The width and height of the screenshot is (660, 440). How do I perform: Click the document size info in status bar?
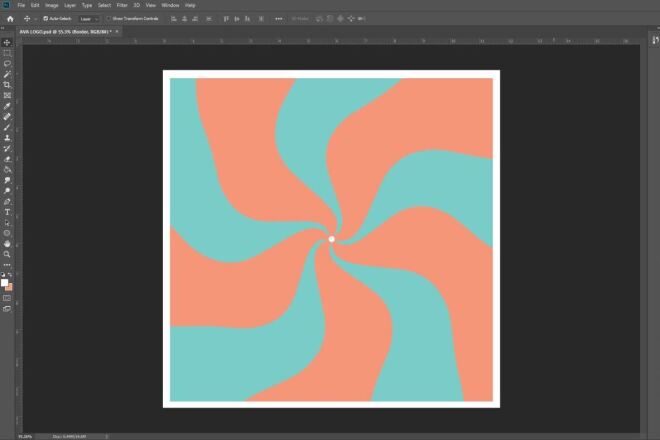pos(69,437)
